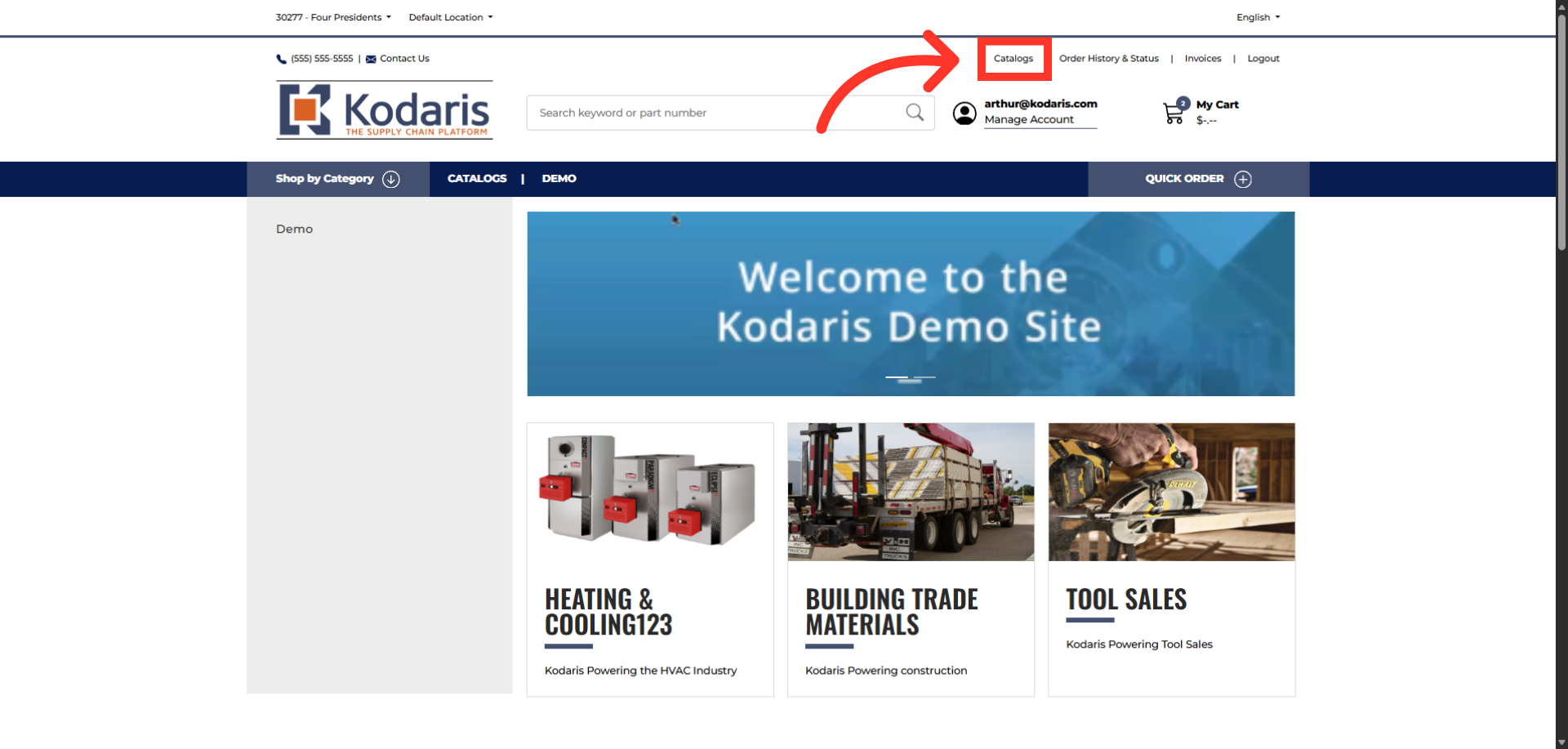Click 'Kodaris Powering Tool Sales' text

point(1139,644)
